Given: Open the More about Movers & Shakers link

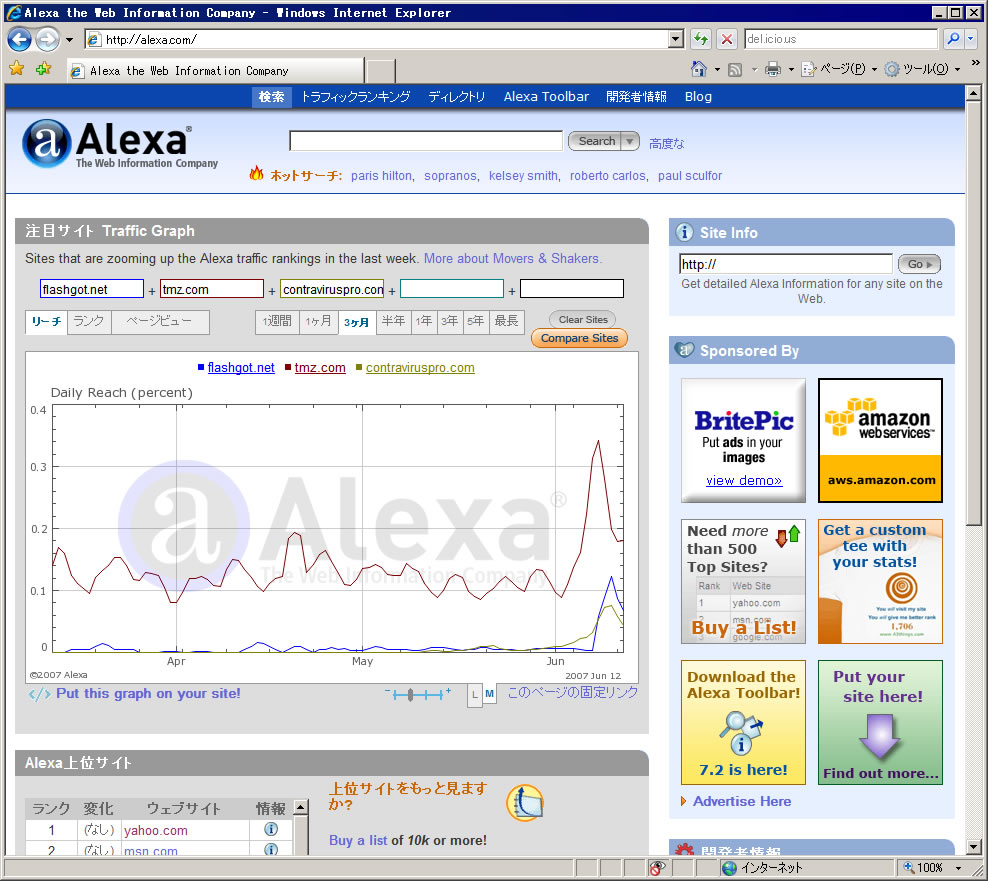Looking at the screenshot, I should (x=512, y=258).
